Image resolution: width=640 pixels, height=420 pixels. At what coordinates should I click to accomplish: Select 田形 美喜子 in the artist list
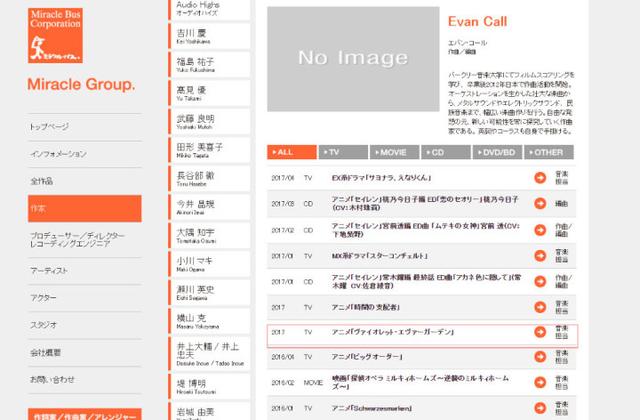209,150
